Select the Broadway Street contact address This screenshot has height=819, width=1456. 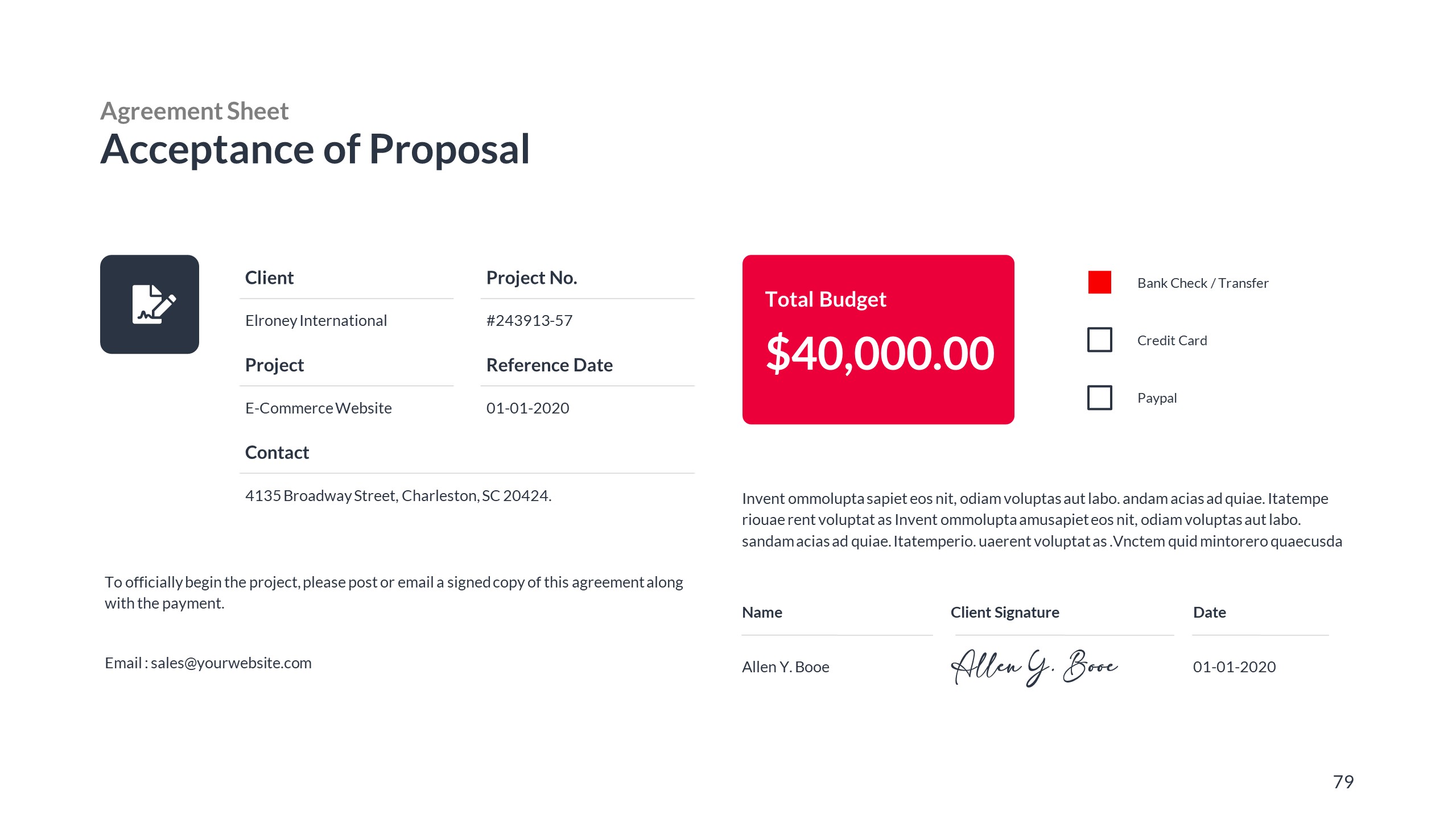point(398,496)
